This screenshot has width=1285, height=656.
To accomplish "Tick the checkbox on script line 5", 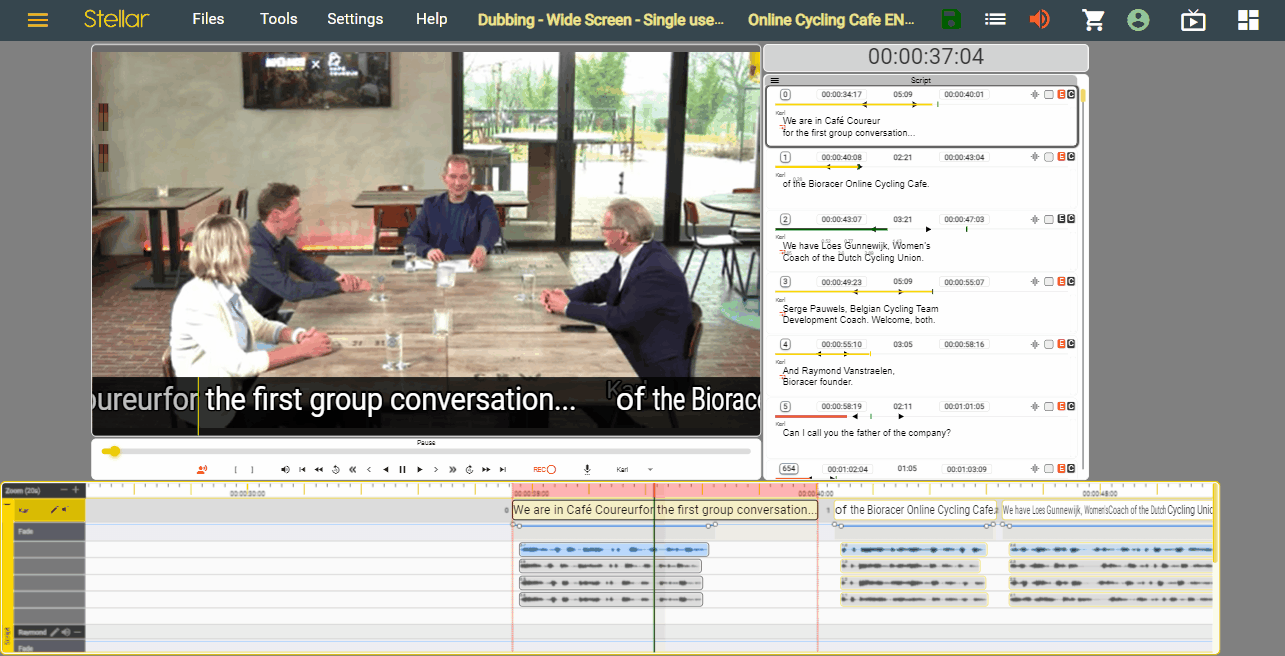I will point(1048,407).
